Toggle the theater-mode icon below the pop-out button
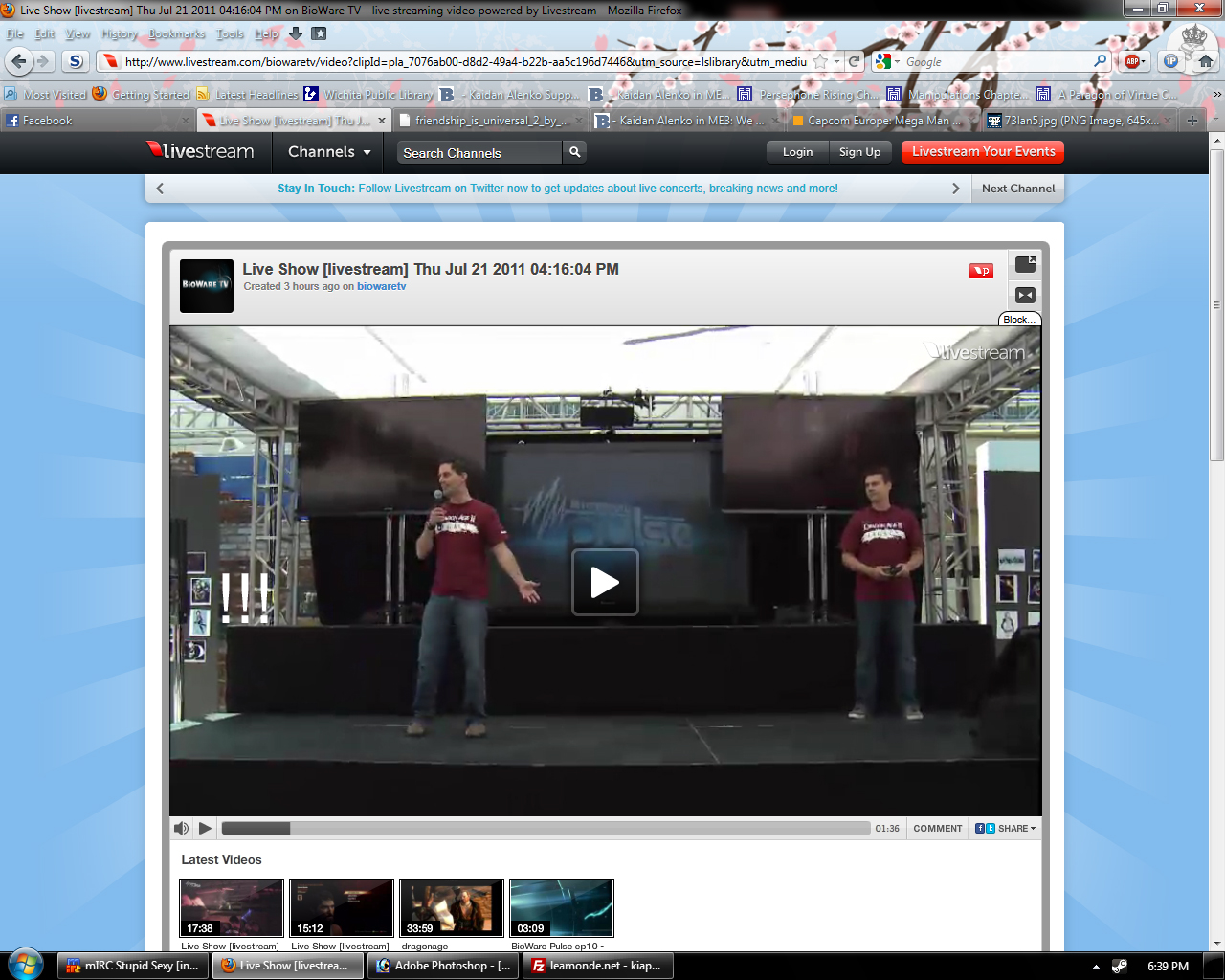 click(1025, 296)
